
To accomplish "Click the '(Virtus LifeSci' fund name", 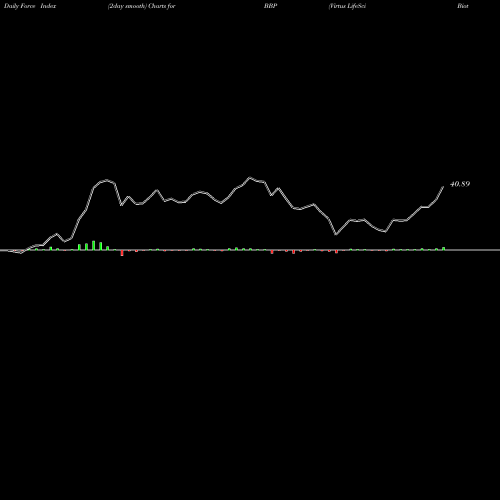I will tap(347, 6).
